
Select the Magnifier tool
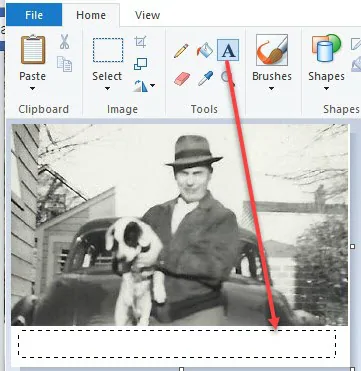[x=227, y=79]
